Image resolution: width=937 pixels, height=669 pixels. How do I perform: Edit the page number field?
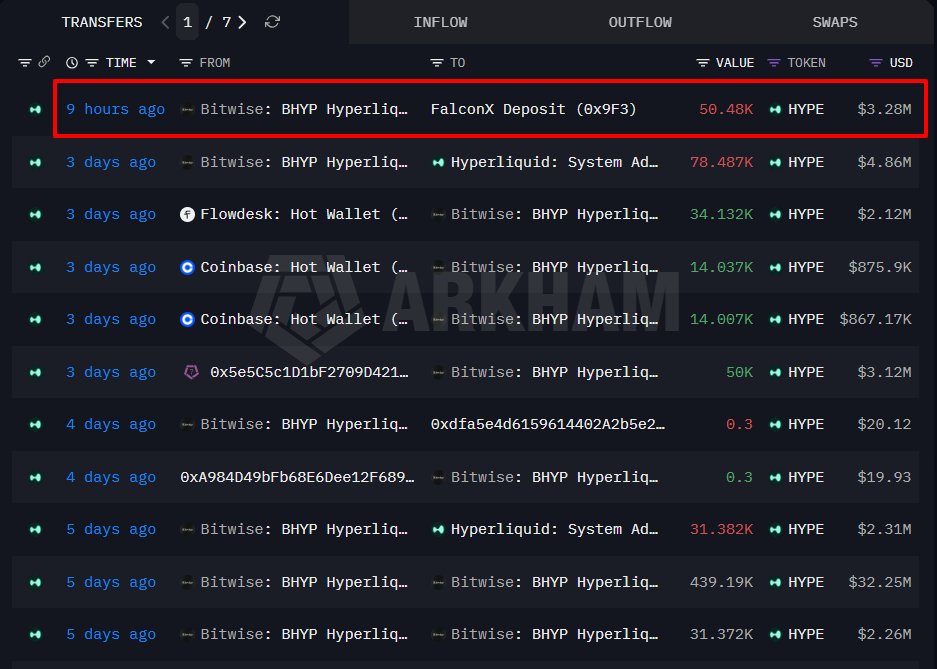coord(187,22)
